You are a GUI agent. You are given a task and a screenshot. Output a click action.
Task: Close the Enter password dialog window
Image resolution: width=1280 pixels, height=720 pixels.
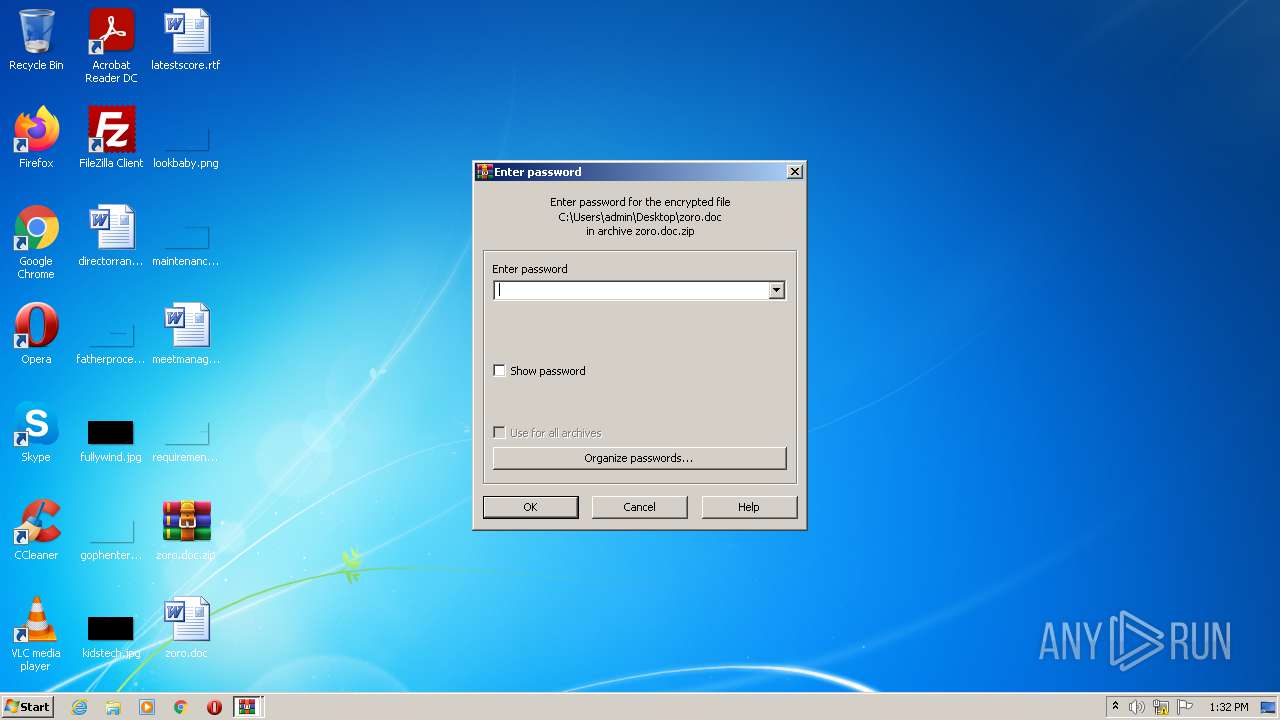[795, 172]
